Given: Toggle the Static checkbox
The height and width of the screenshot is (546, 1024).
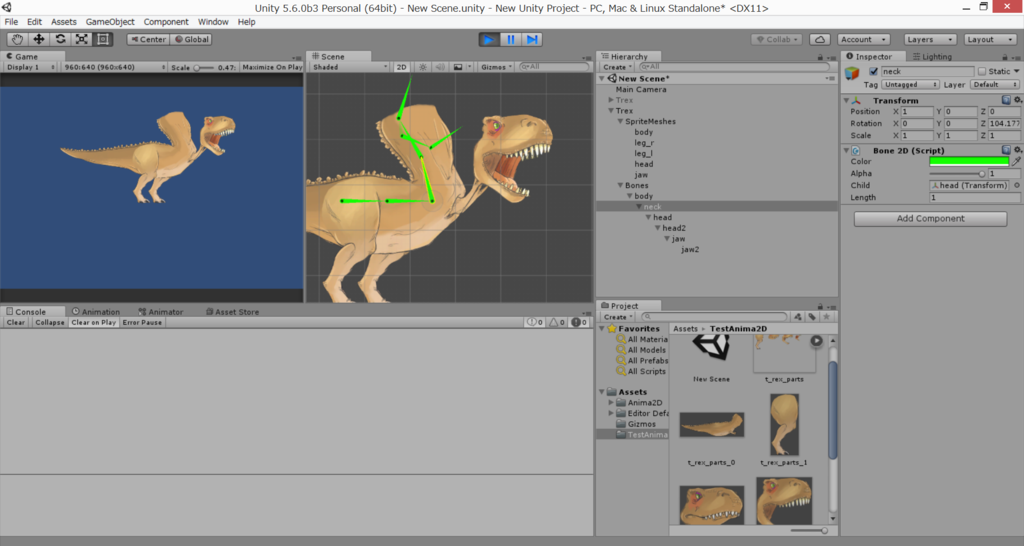Looking at the screenshot, I should tap(982, 72).
